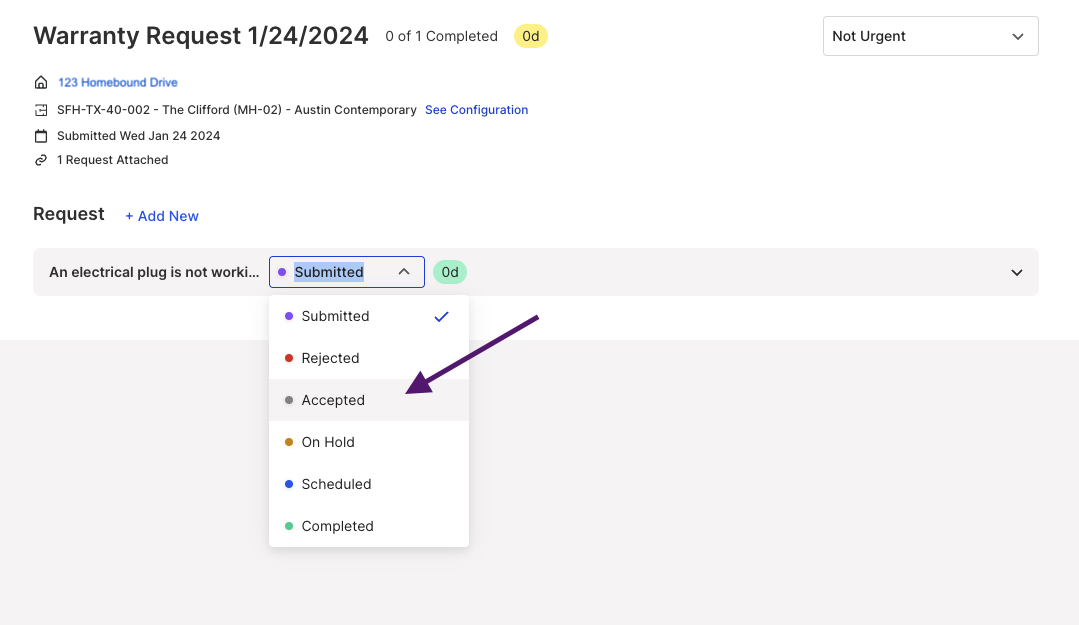This screenshot has height=625, width=1079.
Task: Collapse the Submitted status dropdown
Action: (347, 272)
